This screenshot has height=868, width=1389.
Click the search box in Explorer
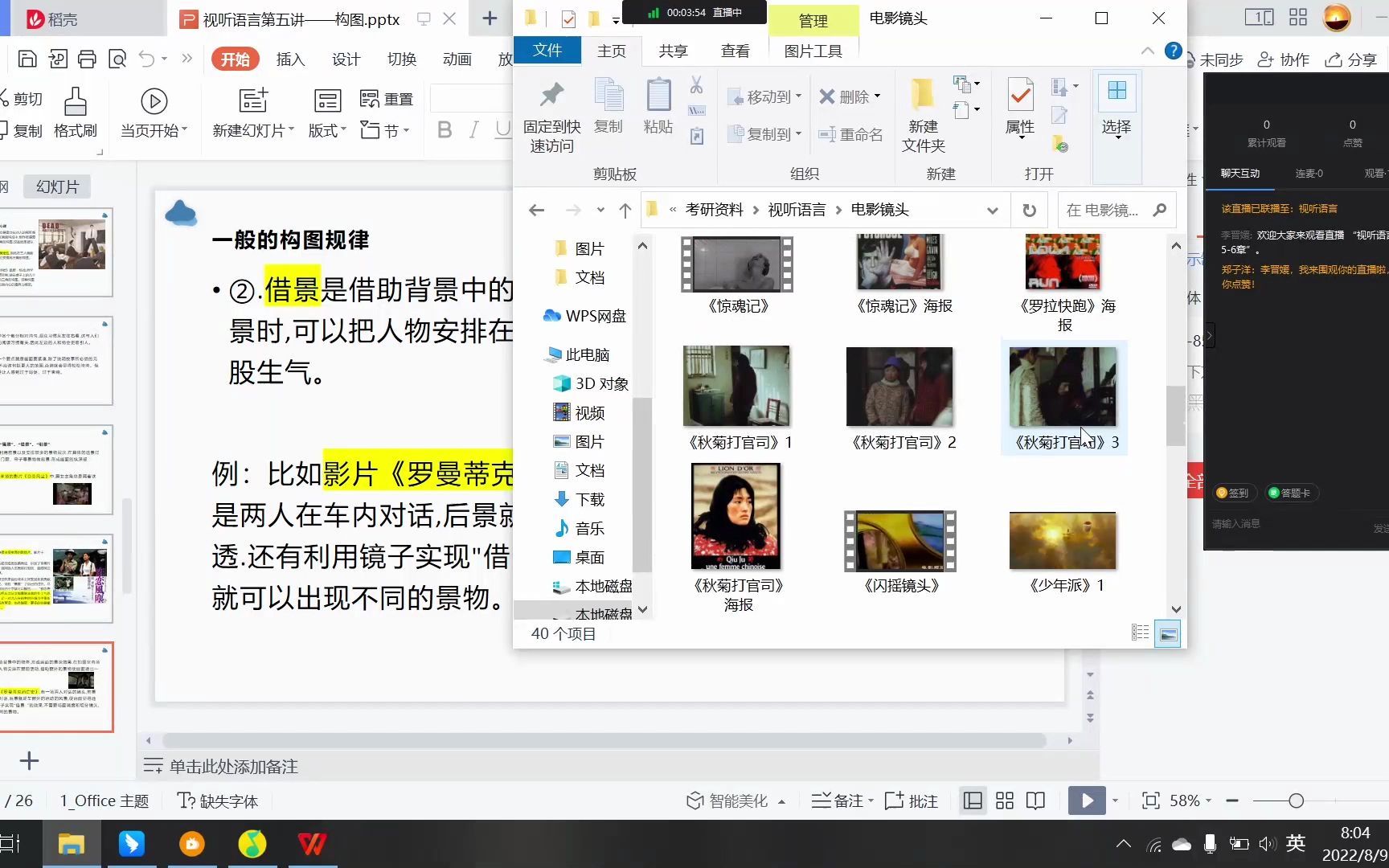point(1117,210)
